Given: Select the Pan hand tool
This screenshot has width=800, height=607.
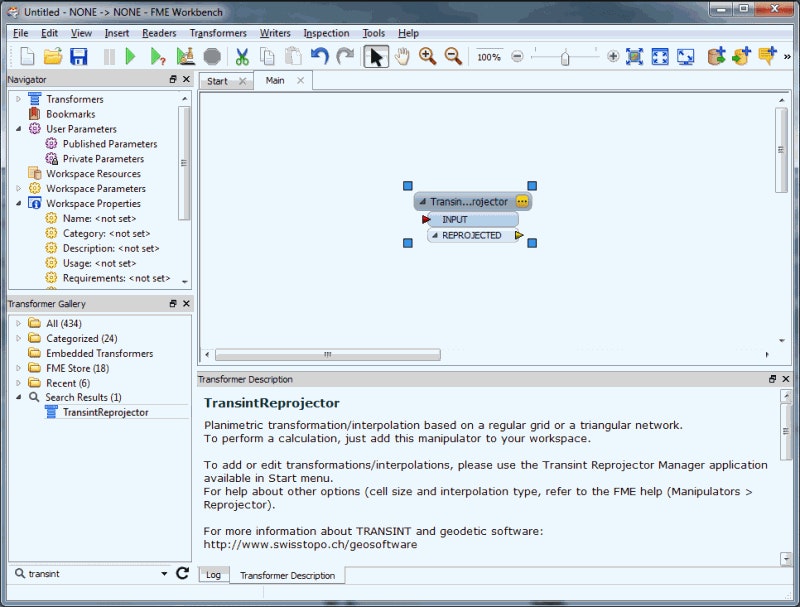Looking at the screenshot, I should click(x=402, y=57).
